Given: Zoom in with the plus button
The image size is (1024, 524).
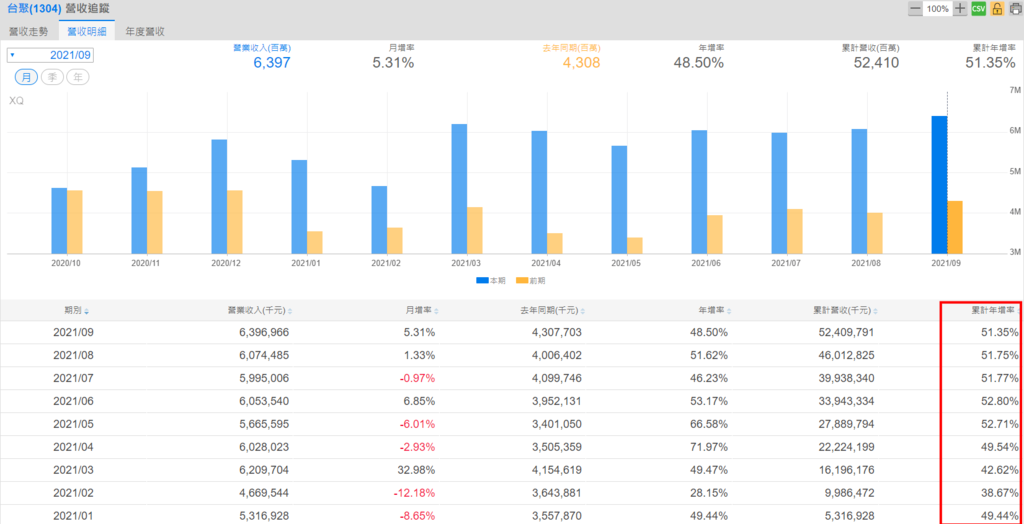Looking at the screenshot, I should (959, 8).
